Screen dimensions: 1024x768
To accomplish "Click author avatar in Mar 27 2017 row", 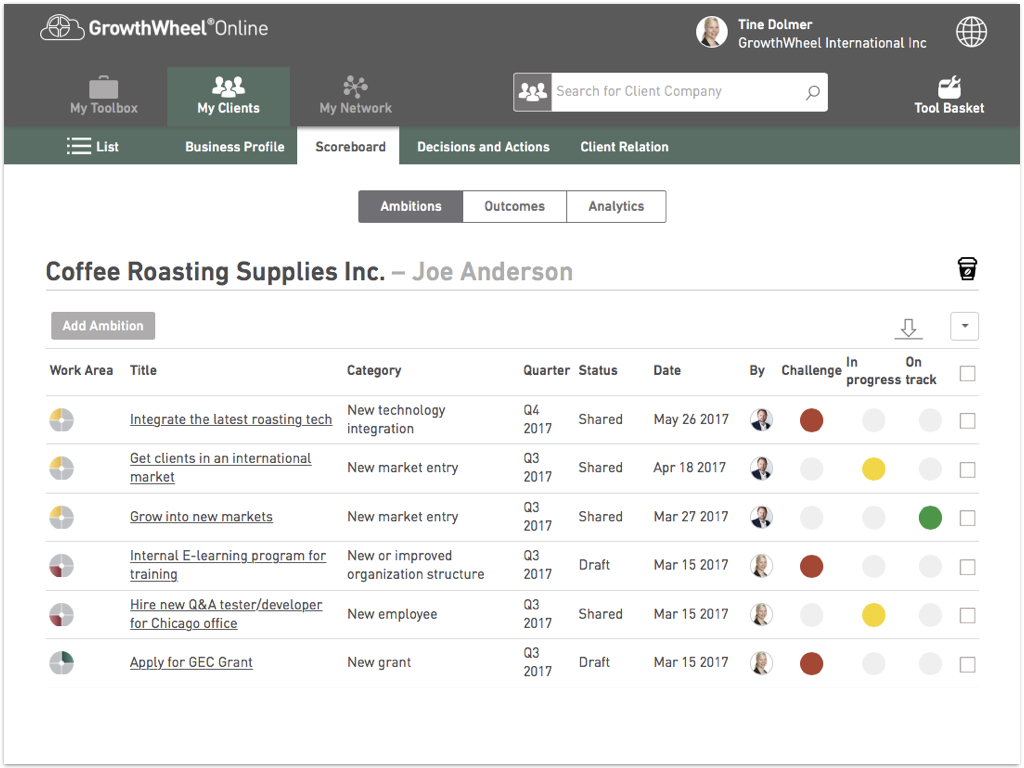I will click(x=761, y=517).
